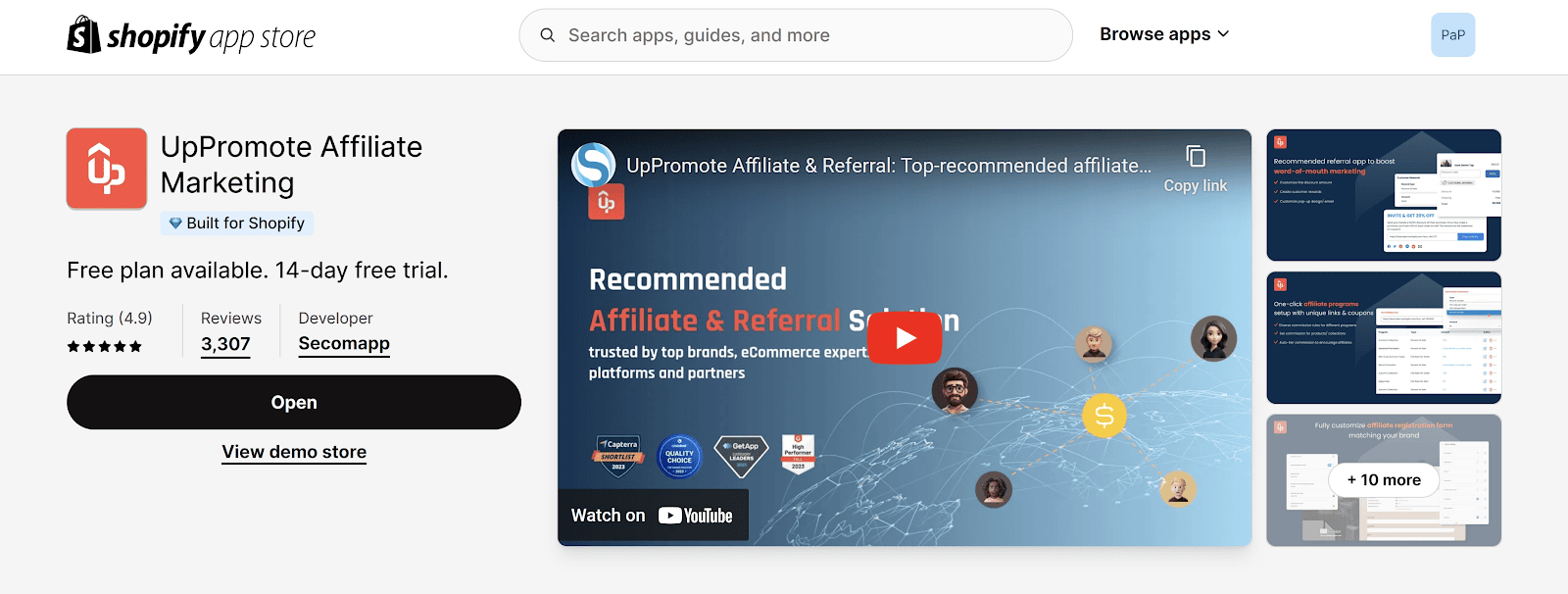Image resolution: width=1568 pixels, height=594 pixels.
Task: Click the UpPromote orange app icon
Action: pos(107,169)
